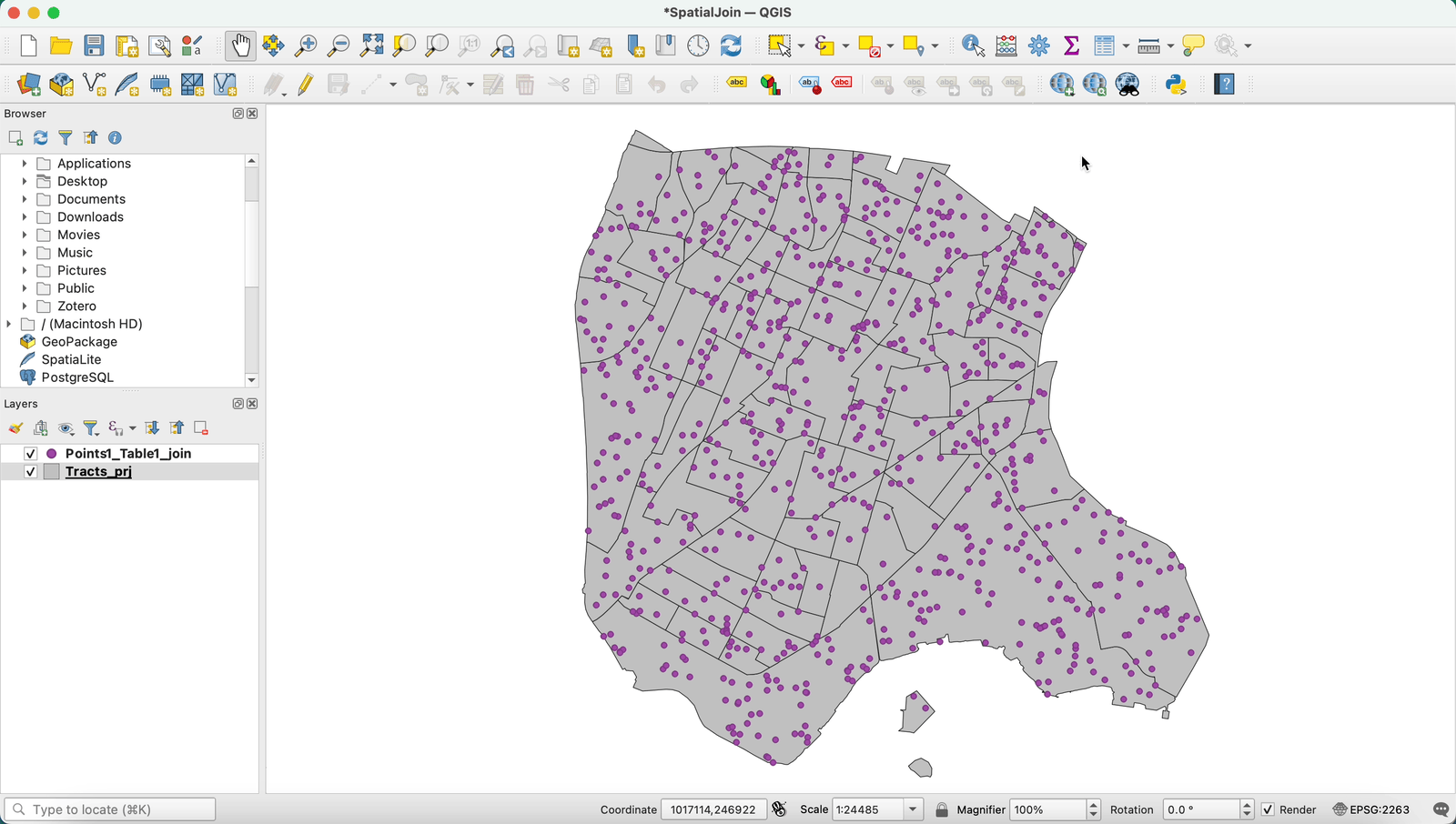Open Select Features dropdown arrow
The height and width of the screenshot is (824, 1456).
click(x=801, y=45)
